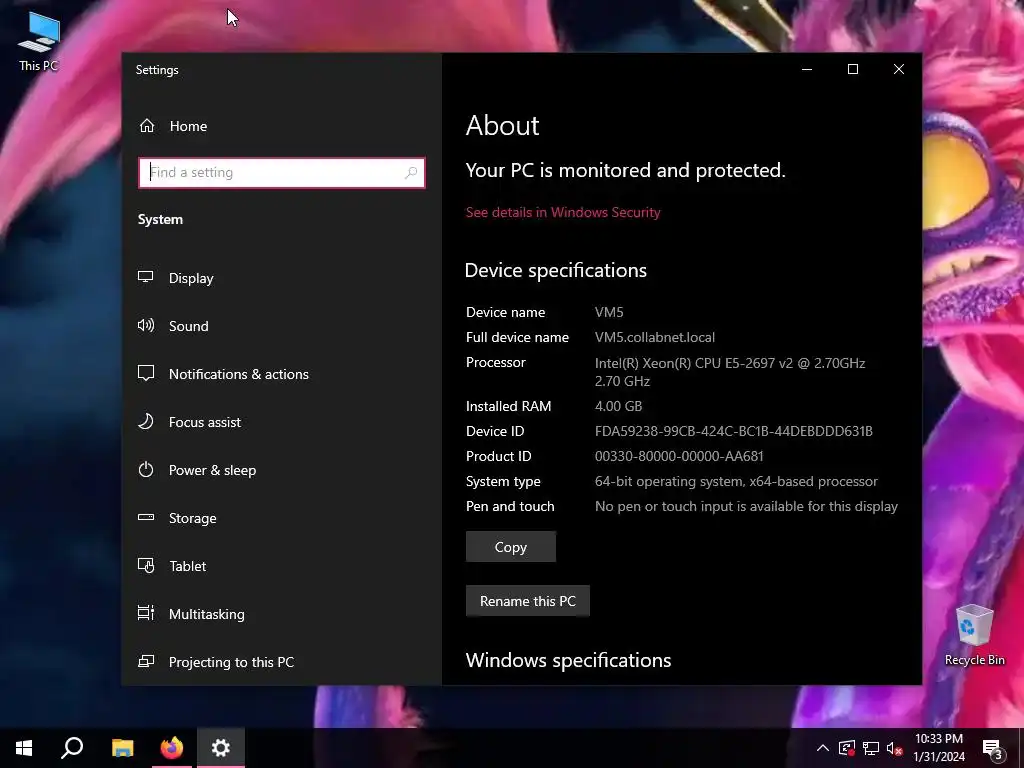Open Focus assist settings
1024x768 pixels.
[282, 422]
